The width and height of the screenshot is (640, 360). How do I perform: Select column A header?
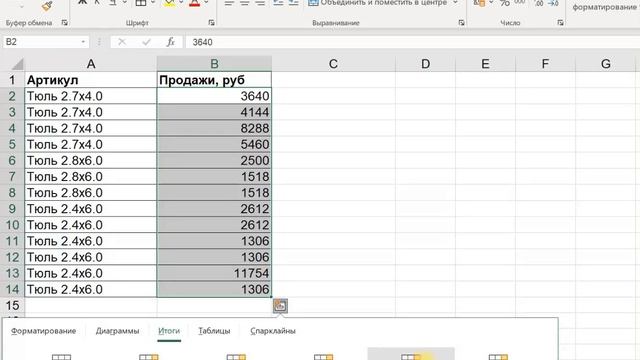[x=91, y=64]
